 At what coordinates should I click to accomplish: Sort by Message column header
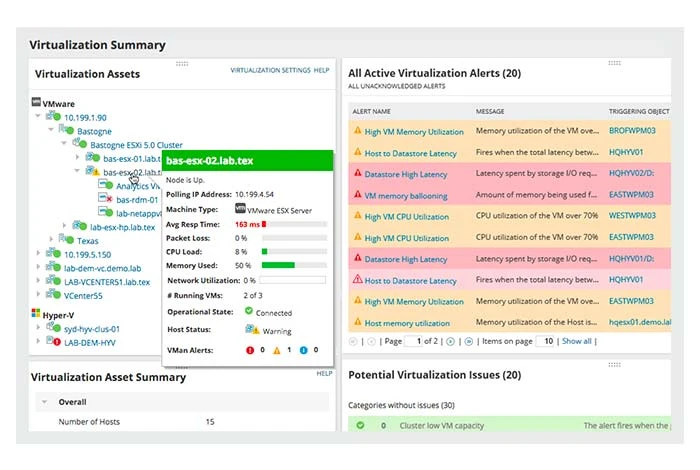coord(490,111)
